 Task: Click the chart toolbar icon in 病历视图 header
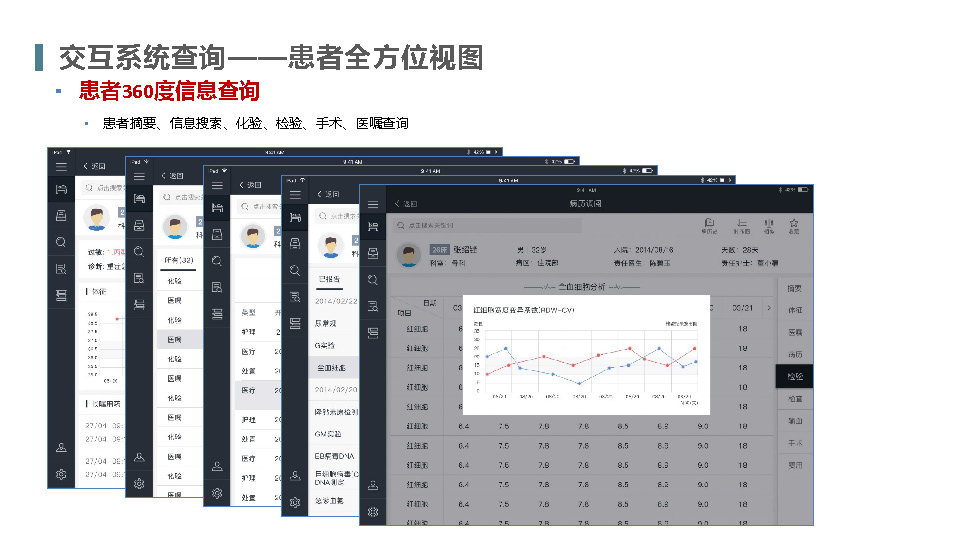click(x=769, y=226)
